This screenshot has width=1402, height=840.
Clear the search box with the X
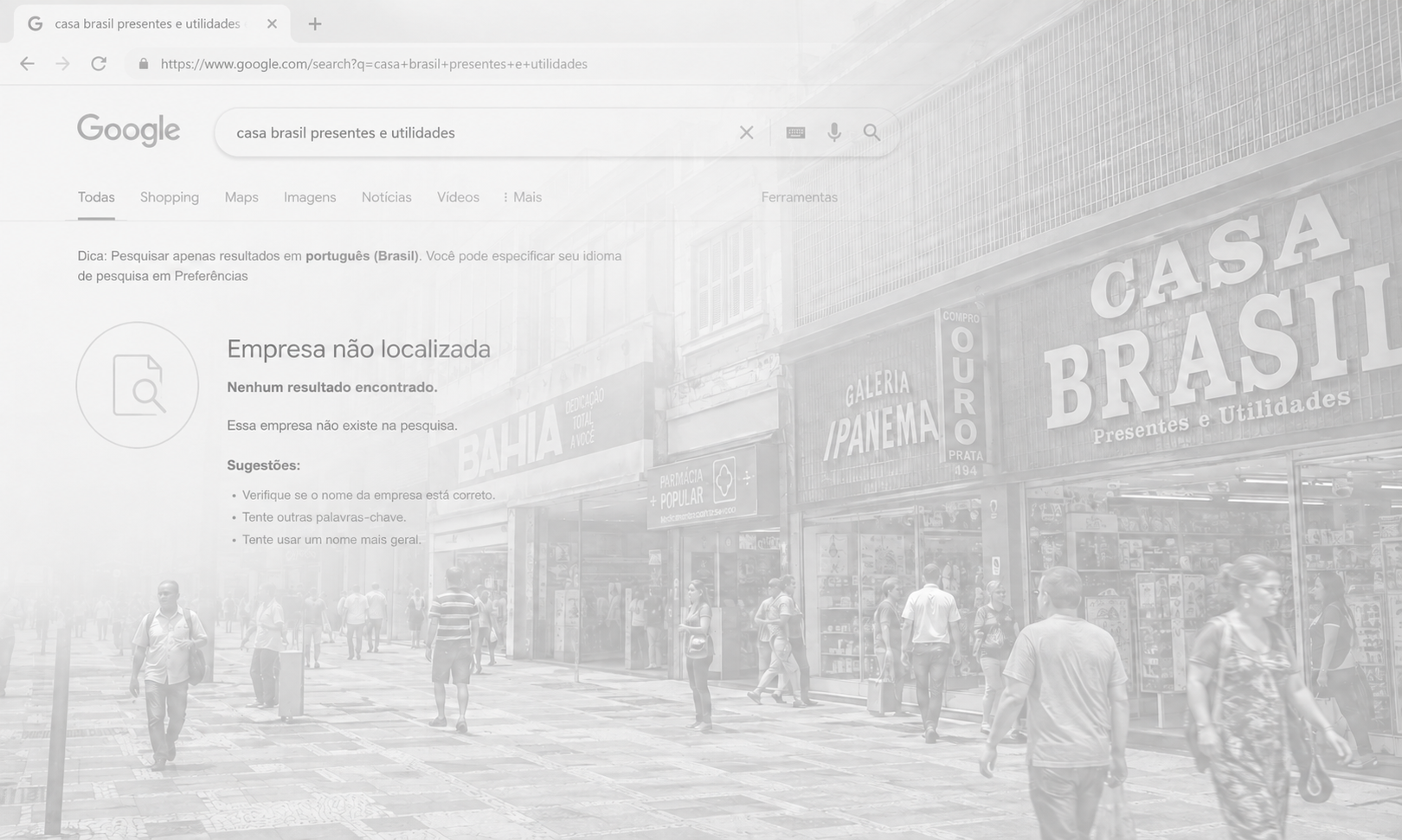[746, 132]
